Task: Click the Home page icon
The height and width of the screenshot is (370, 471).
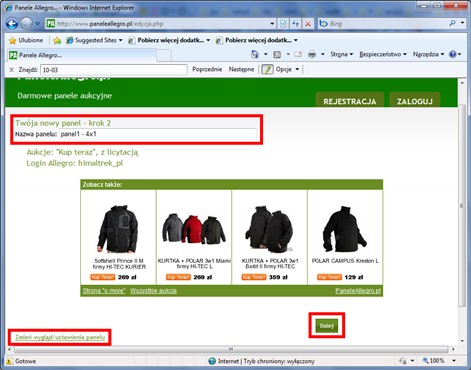Action: tap(255, 54)
